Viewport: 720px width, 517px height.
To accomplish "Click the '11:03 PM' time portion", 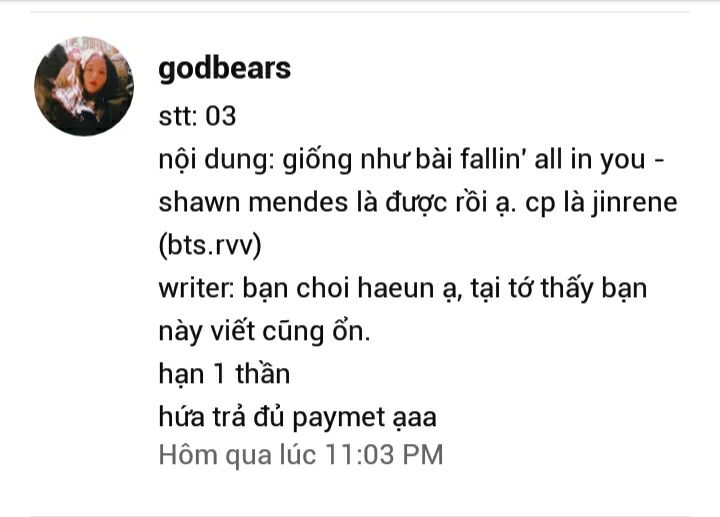I will point(384,455).
